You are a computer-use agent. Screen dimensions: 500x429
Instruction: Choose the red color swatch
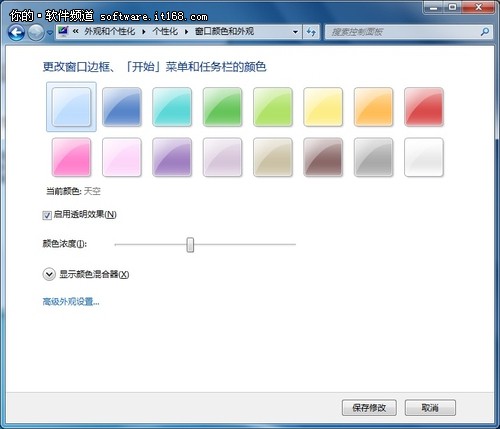[x=424, y=107]
